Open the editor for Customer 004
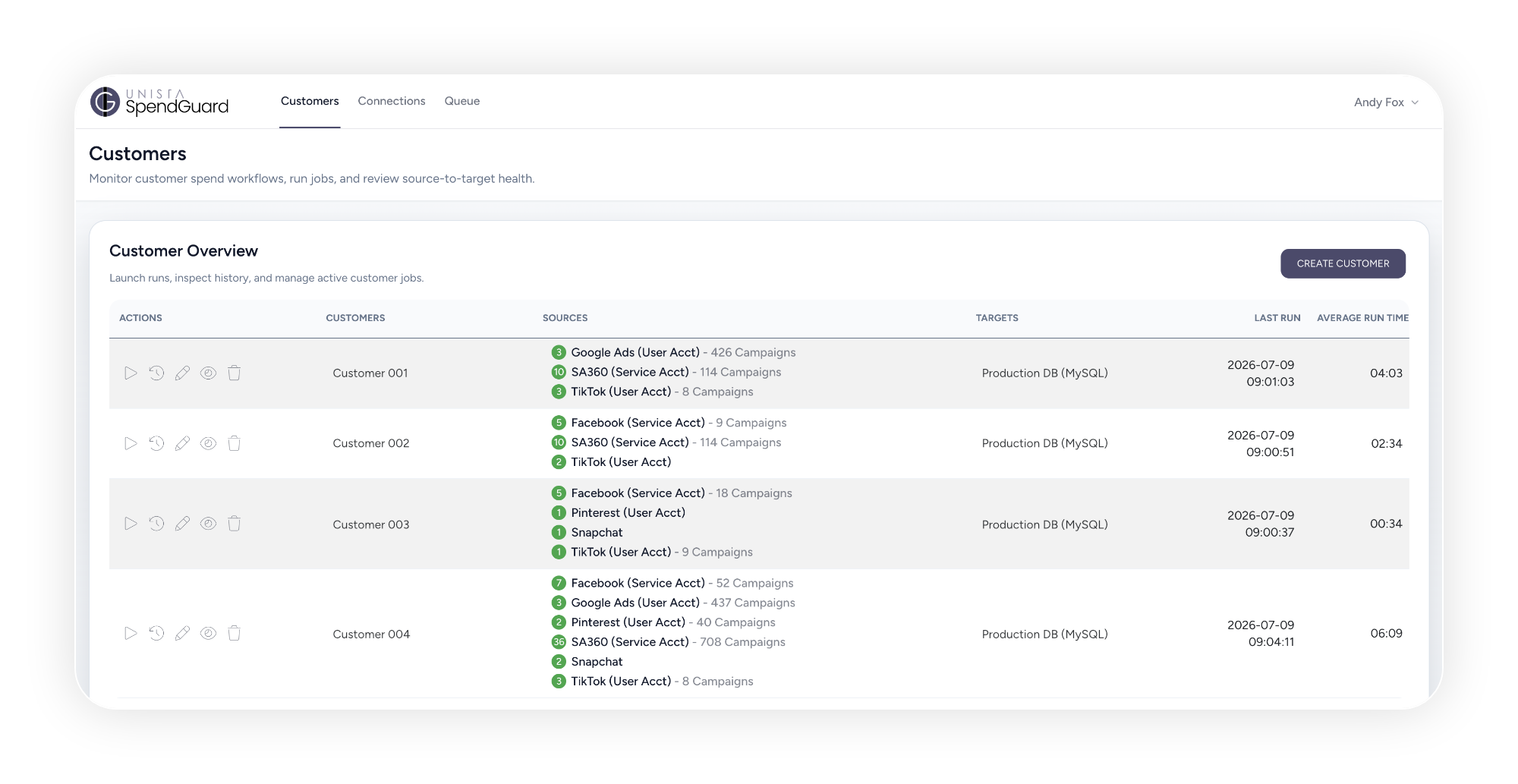Screen dimensions: 1518x784 coord(182,633)
